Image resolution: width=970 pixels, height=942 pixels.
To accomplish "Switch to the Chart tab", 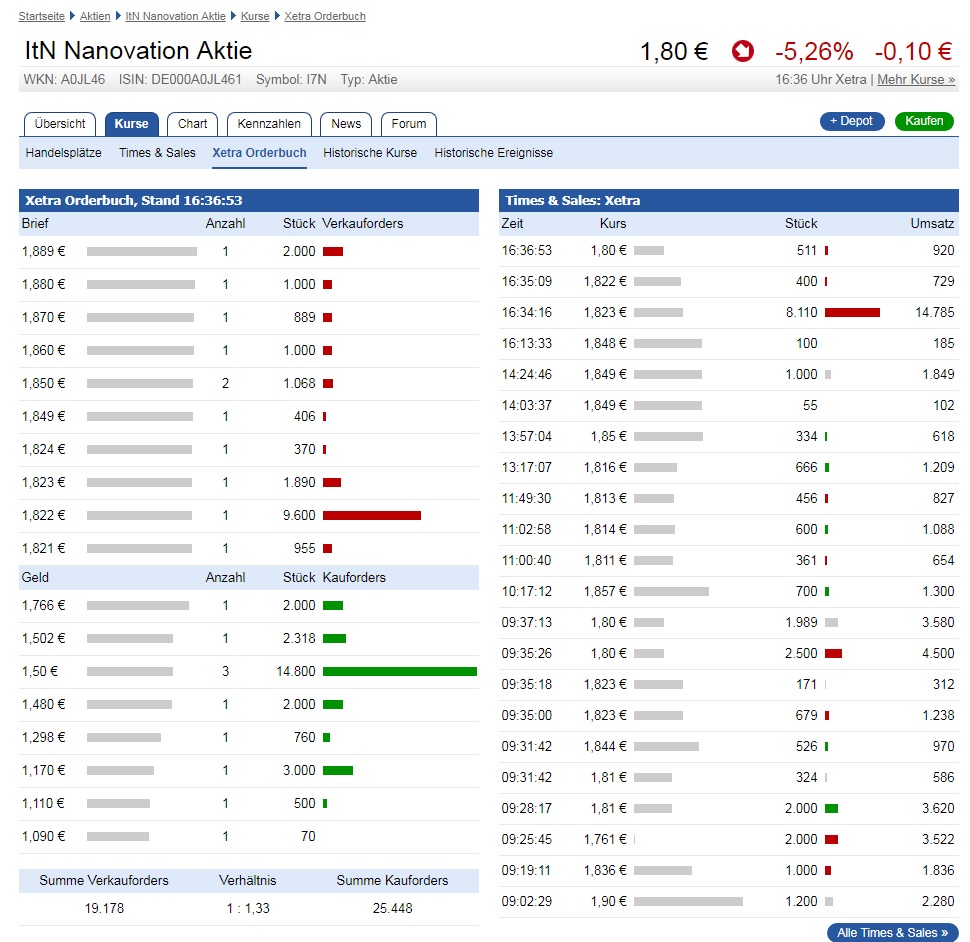I will point(193,124).
